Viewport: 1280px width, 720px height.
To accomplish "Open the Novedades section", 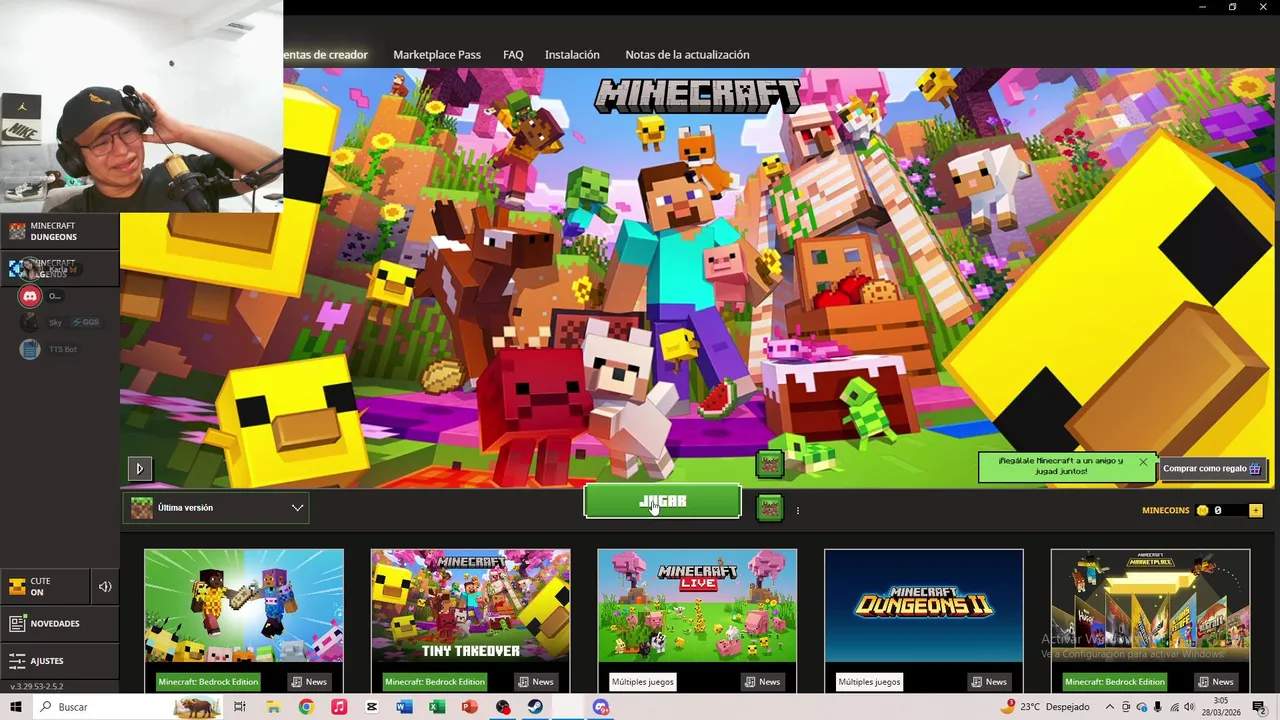I will [59, 623].
